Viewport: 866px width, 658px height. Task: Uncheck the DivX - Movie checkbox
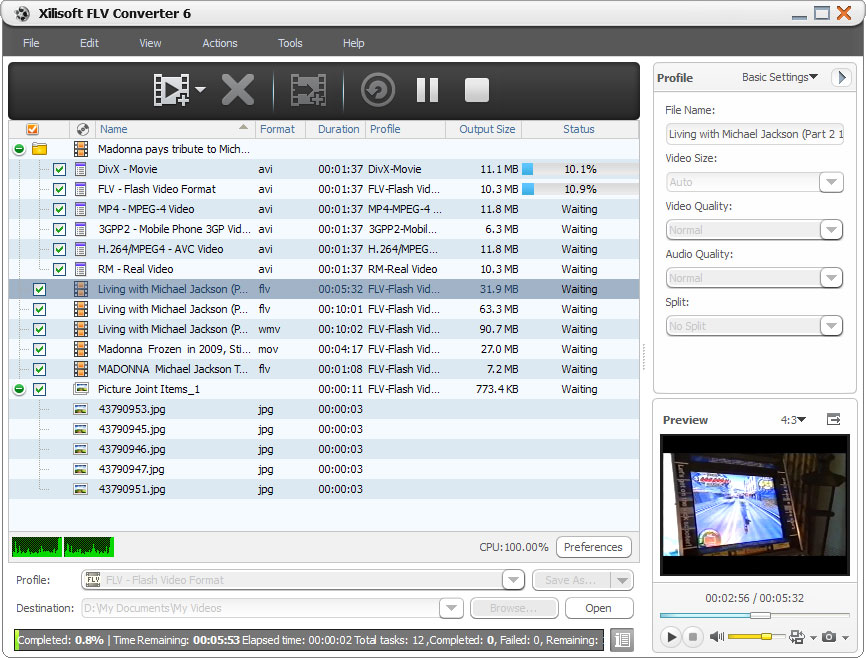click(x=60, y=170)
